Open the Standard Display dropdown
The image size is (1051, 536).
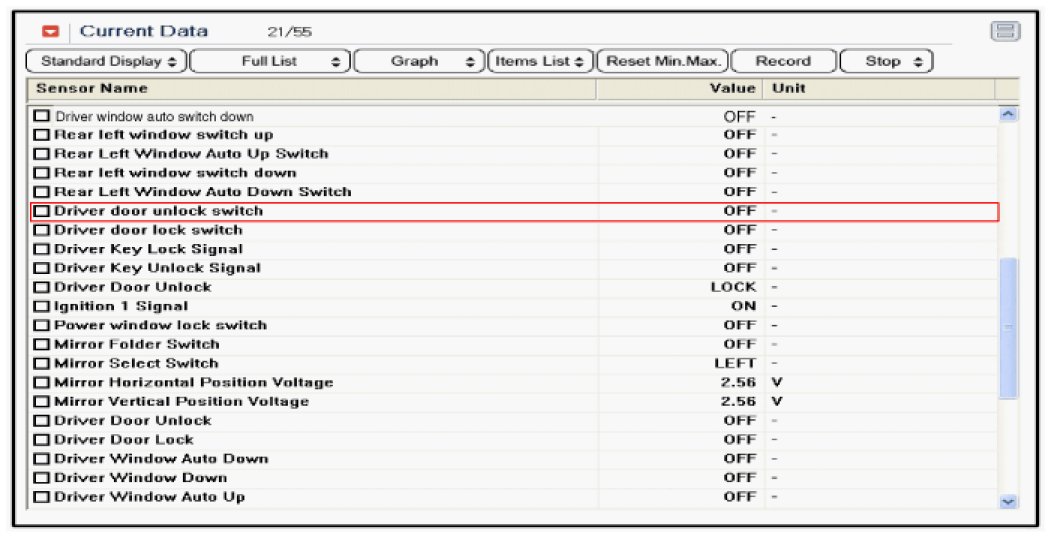107,61
